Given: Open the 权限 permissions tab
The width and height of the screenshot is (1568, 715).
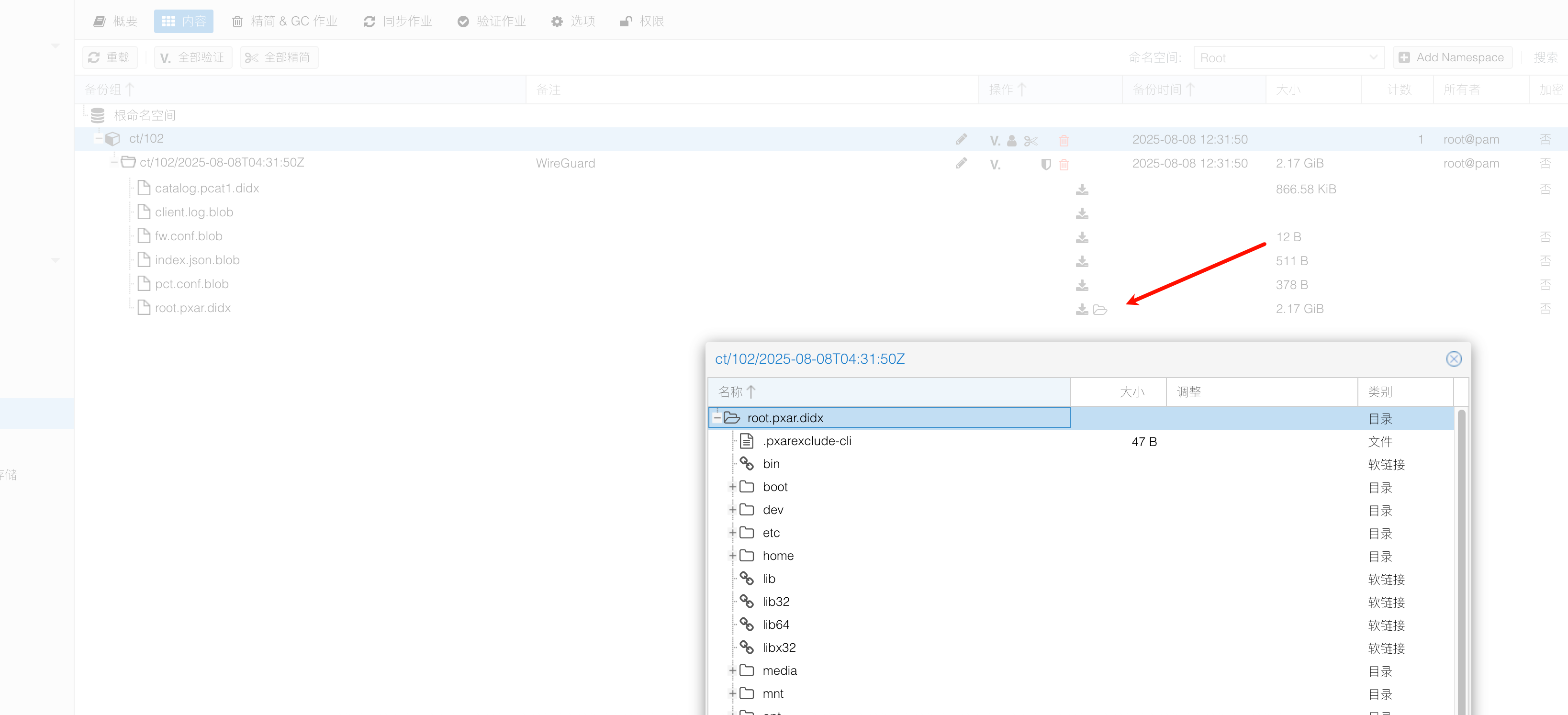Looking at the screenshot, I should click(x=641, y=22).
